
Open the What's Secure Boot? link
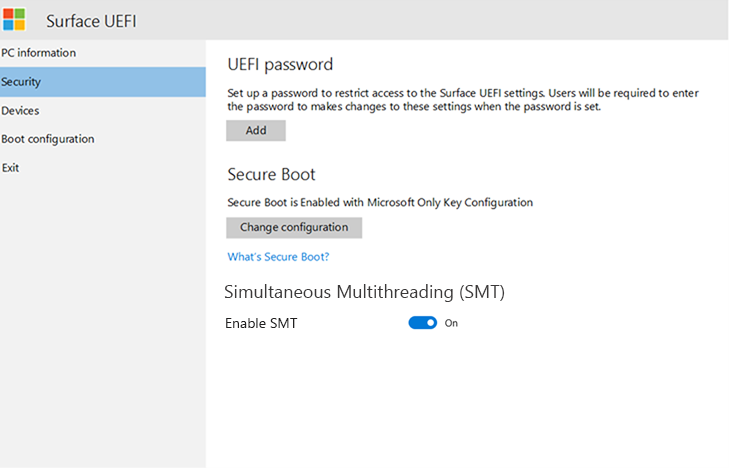[278, 257]
